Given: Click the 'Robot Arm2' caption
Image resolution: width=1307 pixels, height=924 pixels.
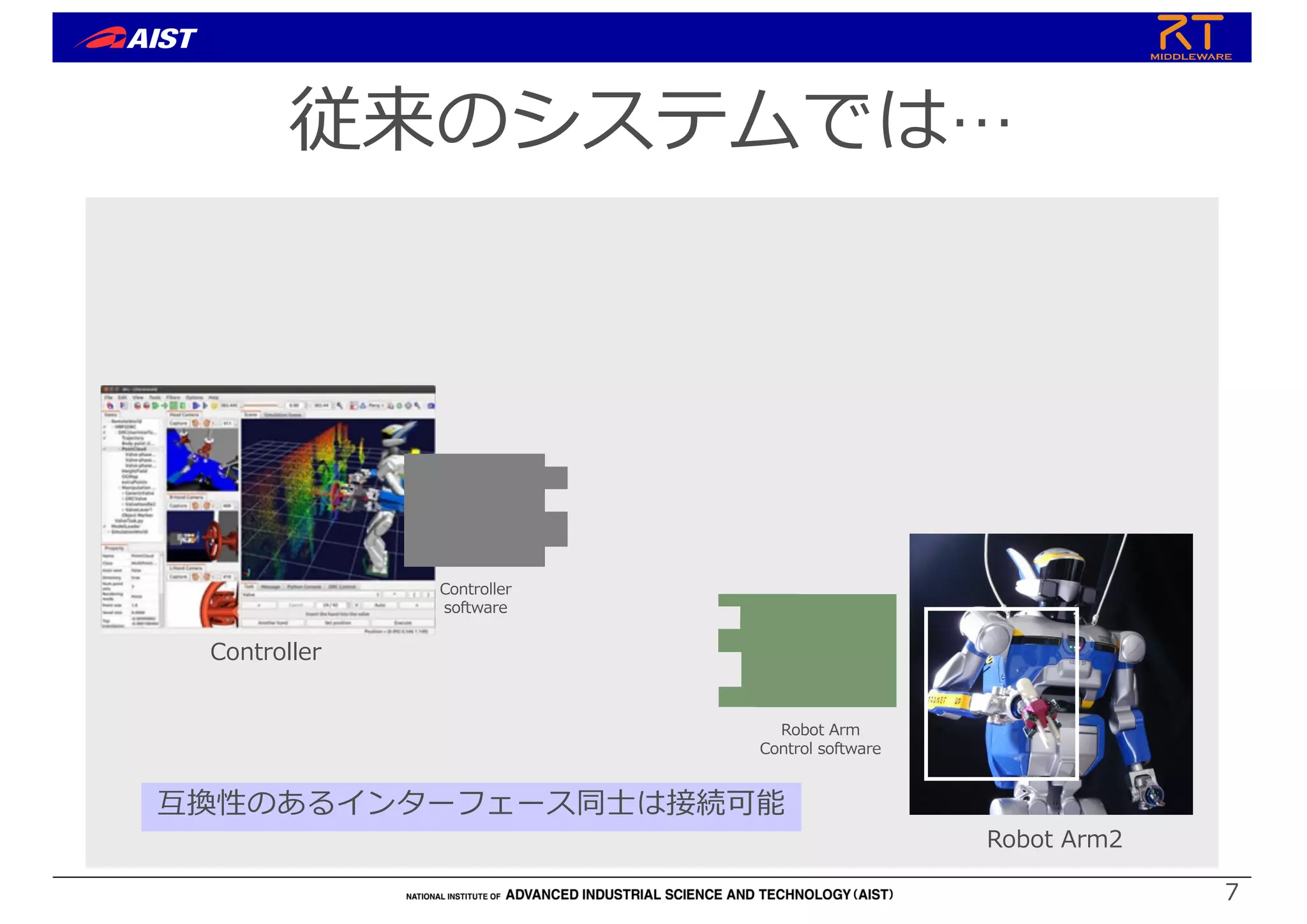Looking at the screenshot, I should click(x=1054, y=839).
